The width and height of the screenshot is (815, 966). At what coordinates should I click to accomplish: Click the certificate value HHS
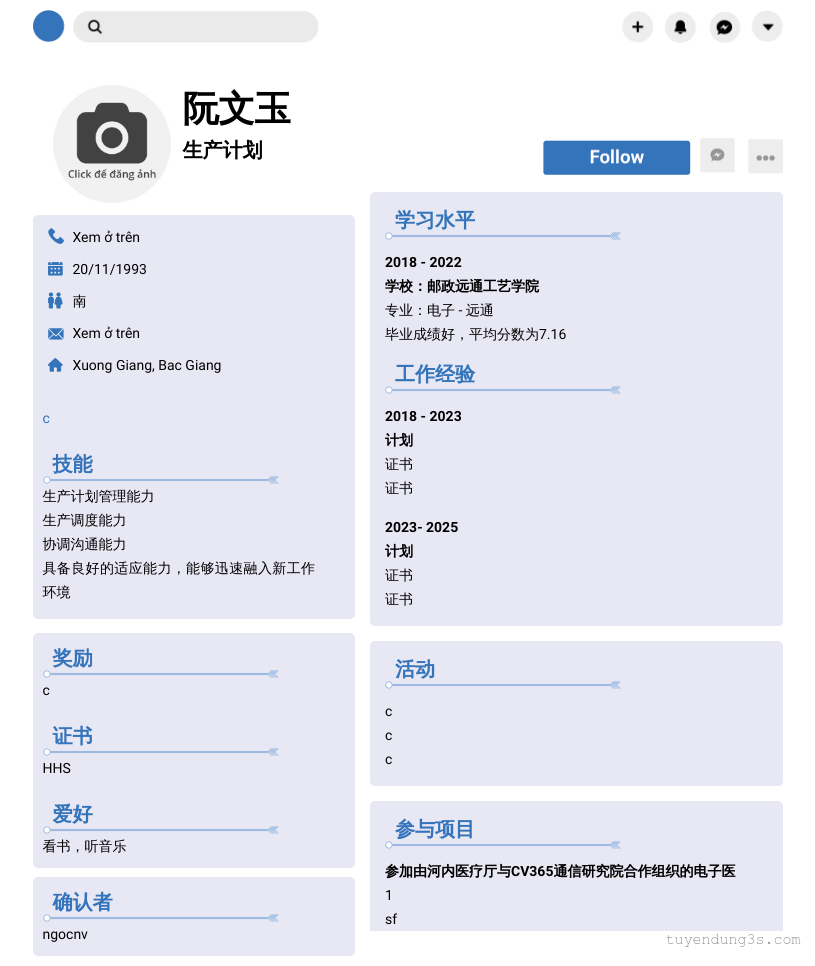point(57,768)
